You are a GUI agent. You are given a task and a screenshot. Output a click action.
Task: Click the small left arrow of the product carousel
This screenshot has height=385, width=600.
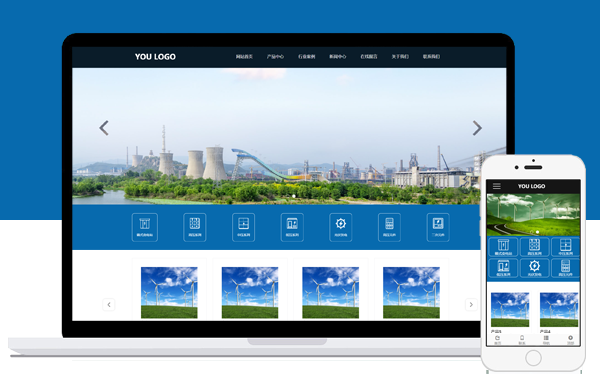click(109, 305)
